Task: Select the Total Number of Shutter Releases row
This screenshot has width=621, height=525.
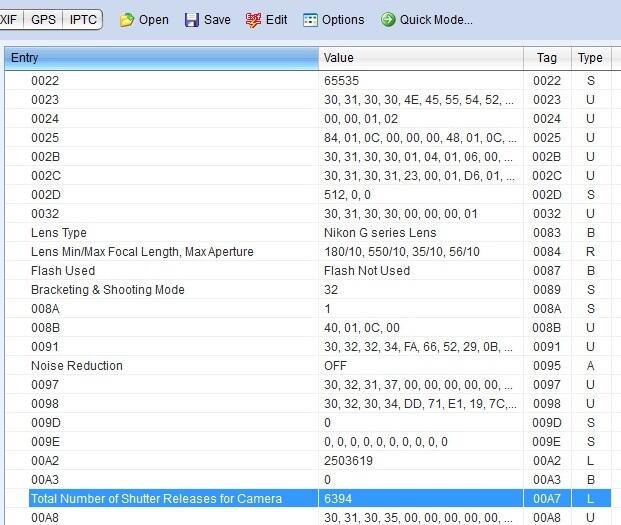Action: coord(156,498)
